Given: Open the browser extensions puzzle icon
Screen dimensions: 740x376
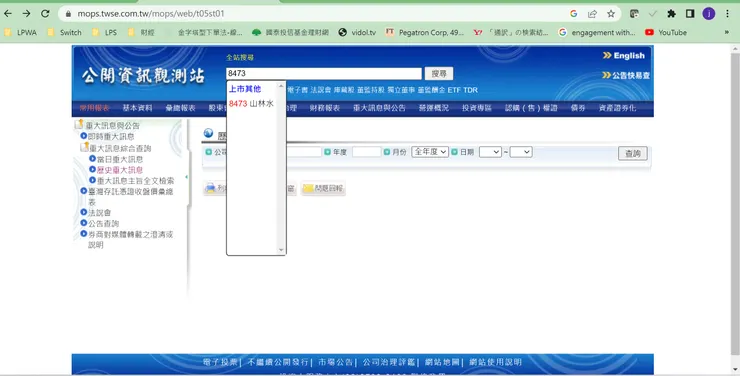Looking at the screenshot, I should click(x=671, y=14).
